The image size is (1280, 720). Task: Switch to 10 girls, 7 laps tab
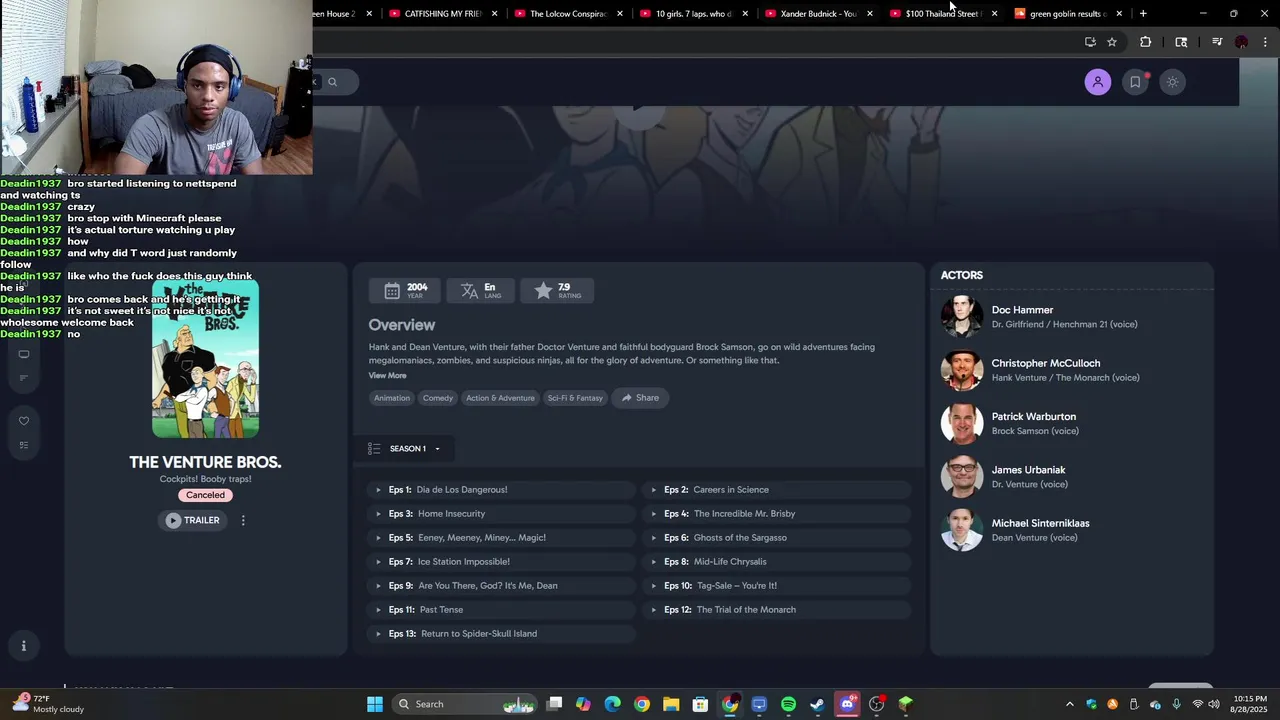691,14
